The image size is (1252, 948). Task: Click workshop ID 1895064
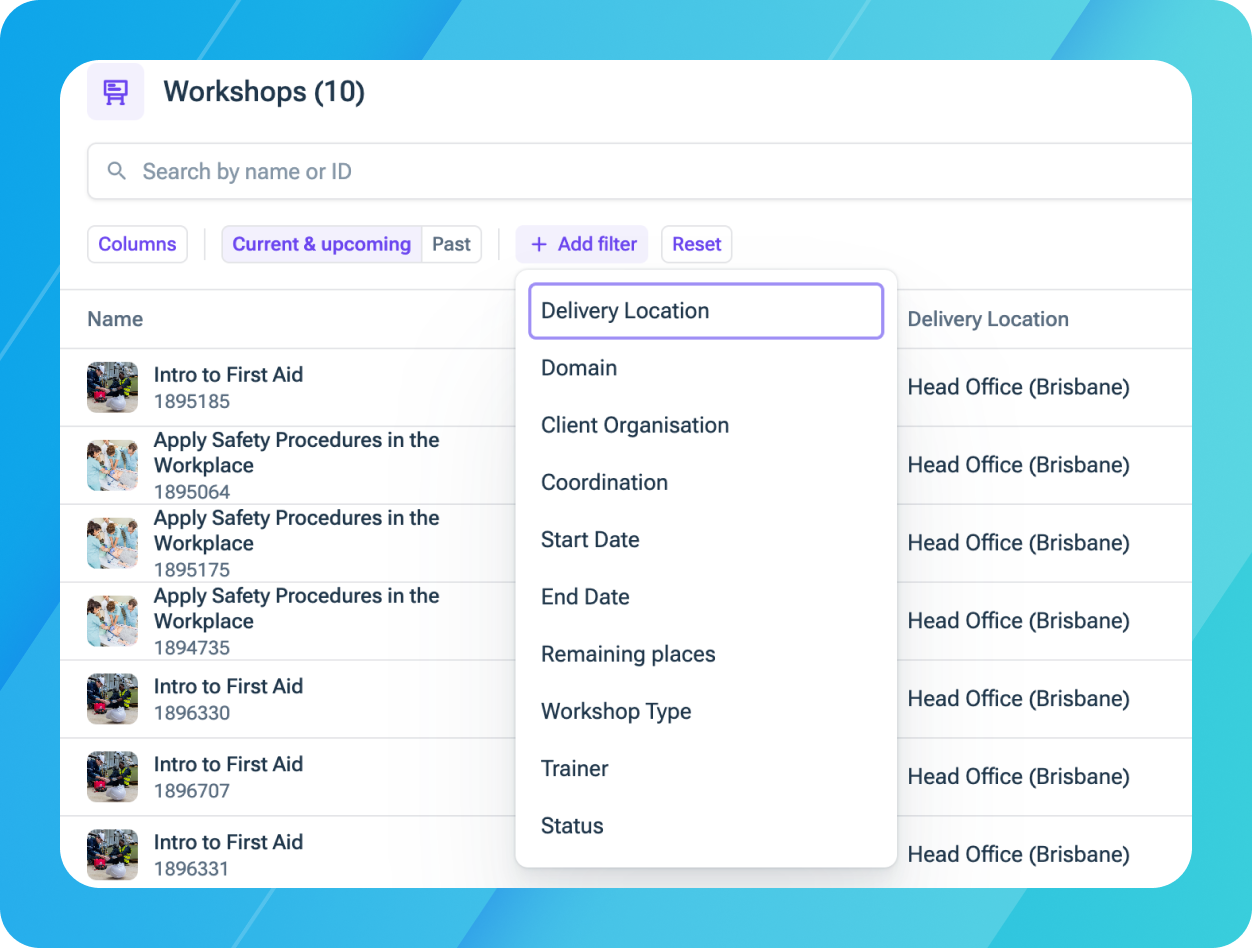[192, 492]
